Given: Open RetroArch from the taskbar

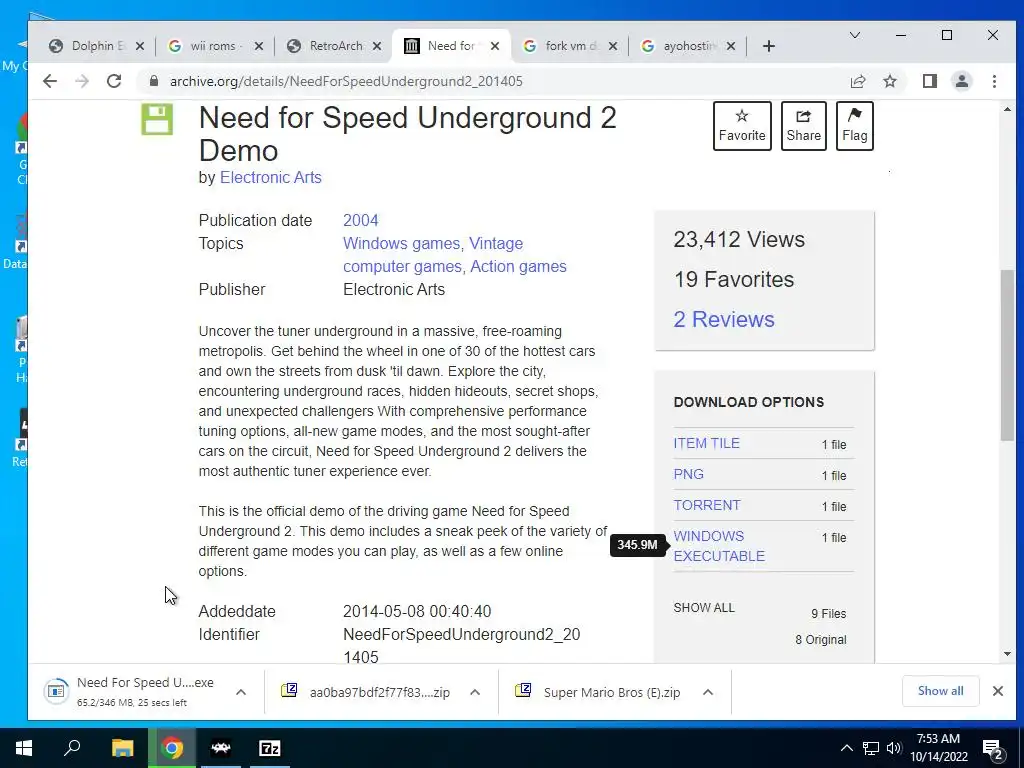Looking at the screenshot, I should click(x=221, y=748).
